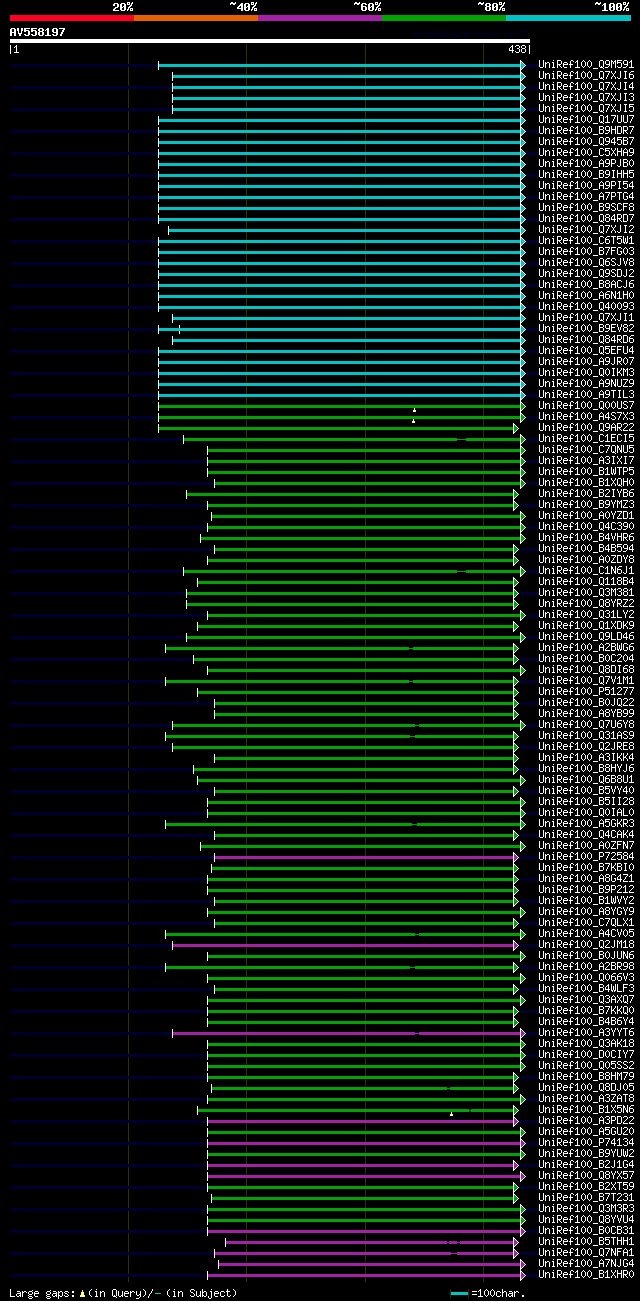The height and width of the screenshot is (1301, 640).
Task: Open hit UniRef100_A7PTG4
Action: (x=586, y=197)
